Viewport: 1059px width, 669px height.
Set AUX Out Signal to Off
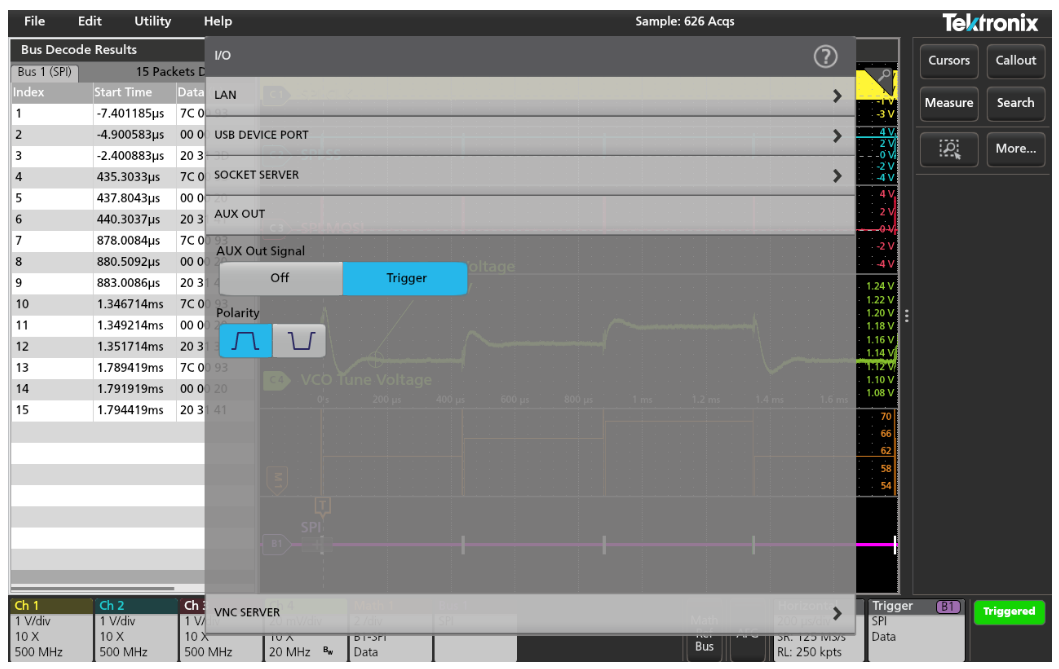tap(280, 278)
